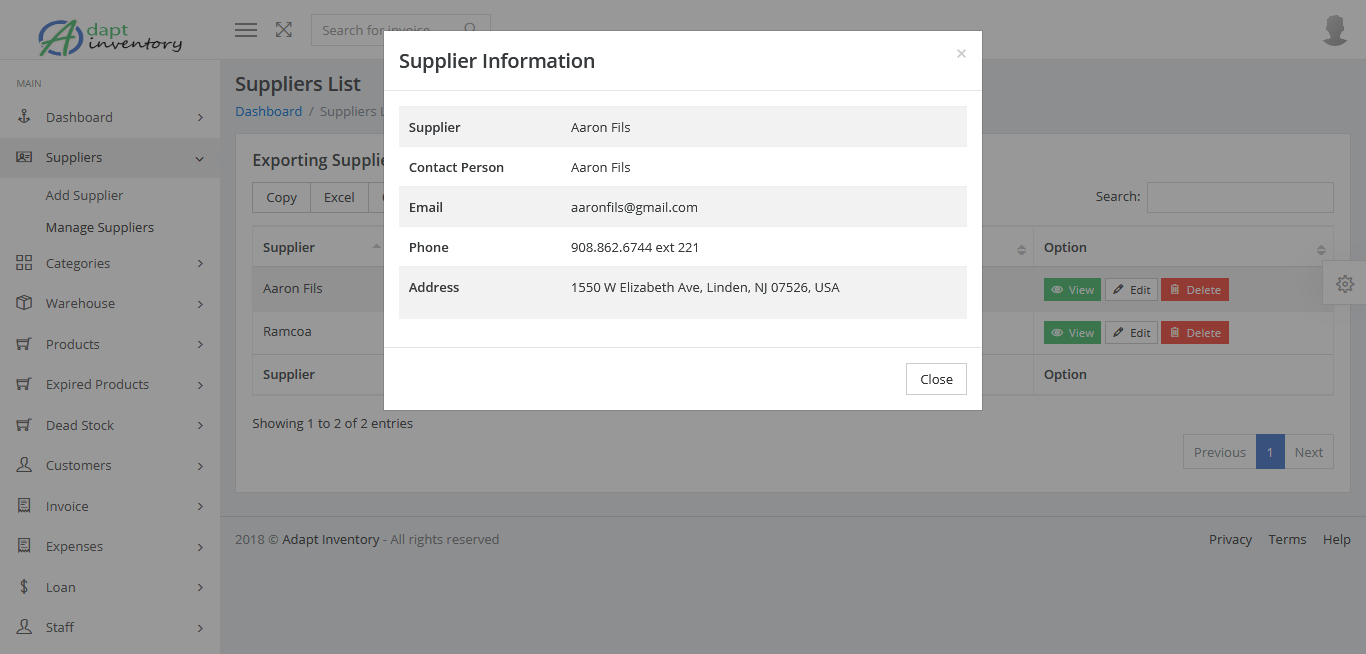Click the Loan dollar sign icon
Image resolution: width=1366 pixels, height=654 pixels.
point(25,587)
